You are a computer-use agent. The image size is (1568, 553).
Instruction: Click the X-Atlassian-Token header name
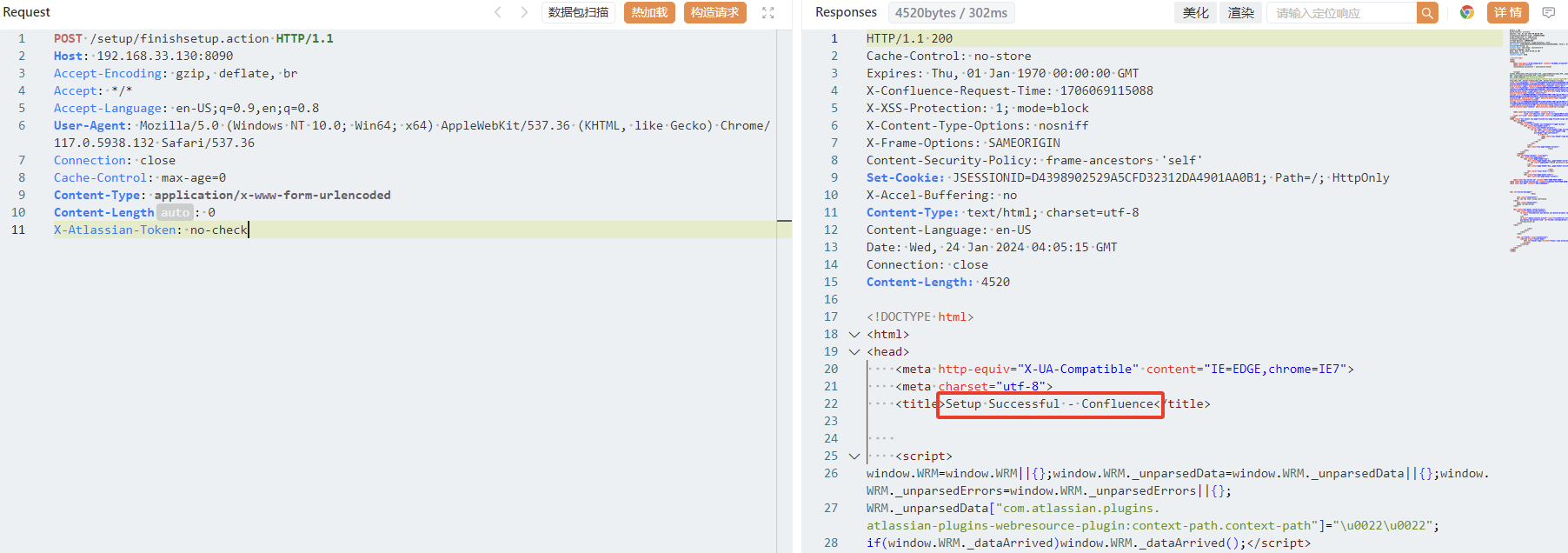click(x=115, y=230)
